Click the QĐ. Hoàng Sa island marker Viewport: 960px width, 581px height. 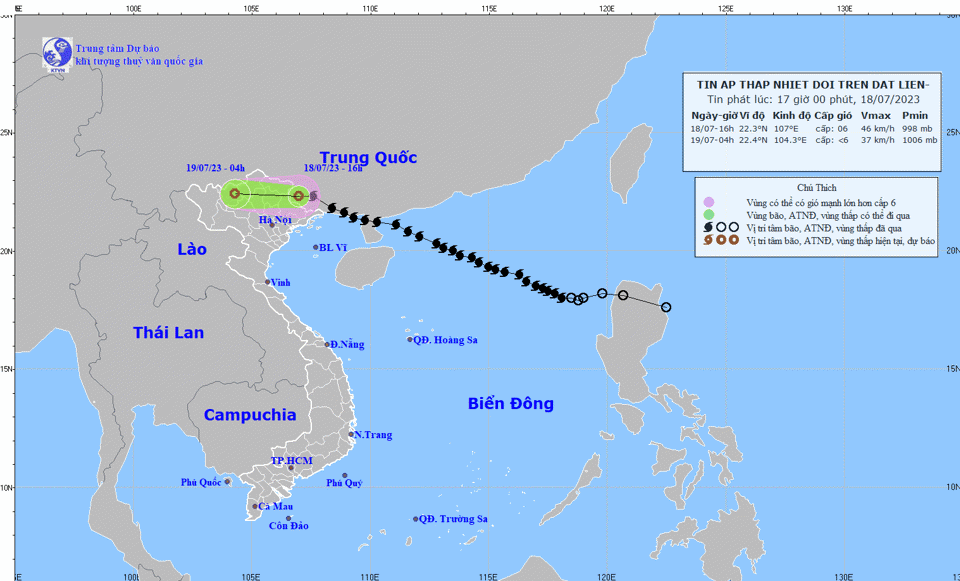[x=410, y=340]
